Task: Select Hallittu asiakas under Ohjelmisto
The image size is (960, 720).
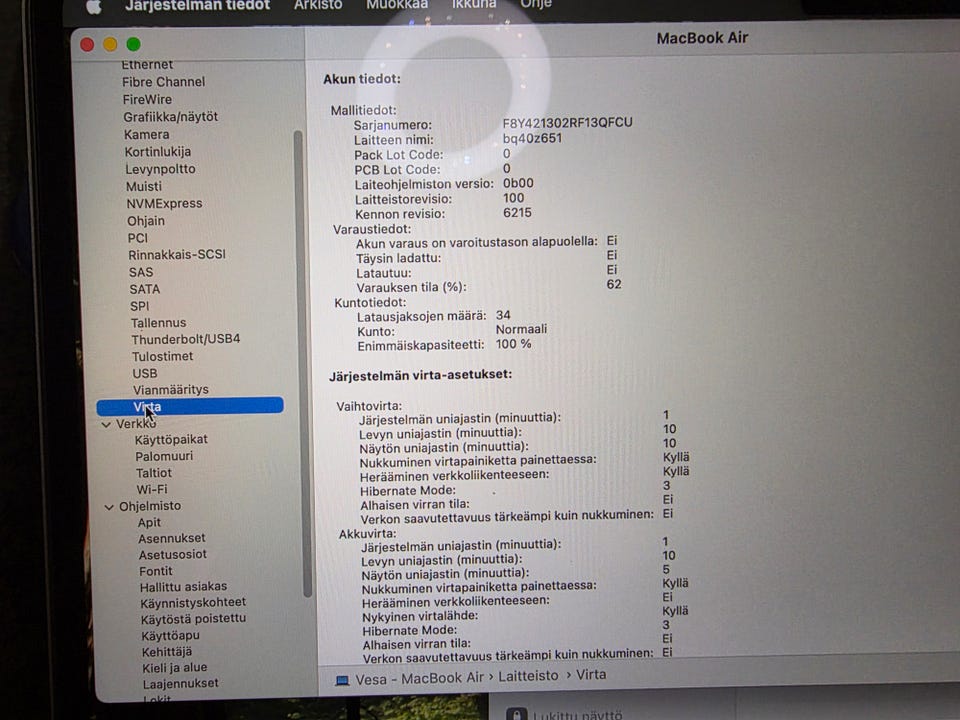Action: coord(183,587)
